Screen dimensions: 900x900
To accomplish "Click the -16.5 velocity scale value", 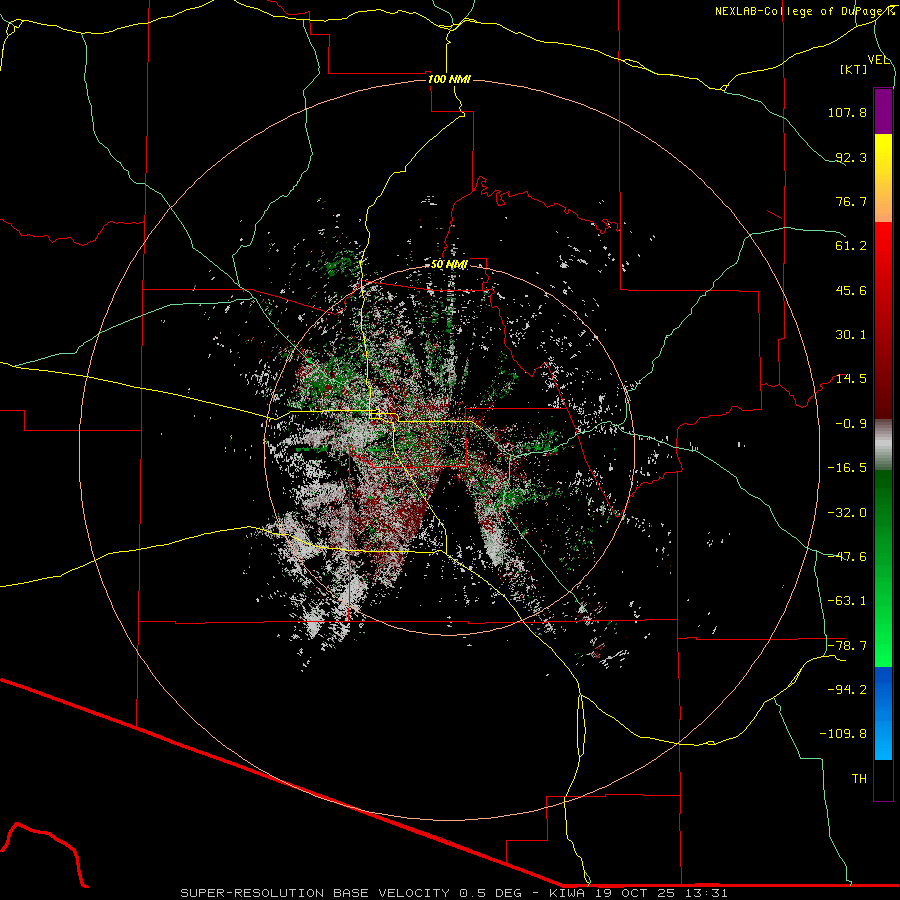I will 847,468.
